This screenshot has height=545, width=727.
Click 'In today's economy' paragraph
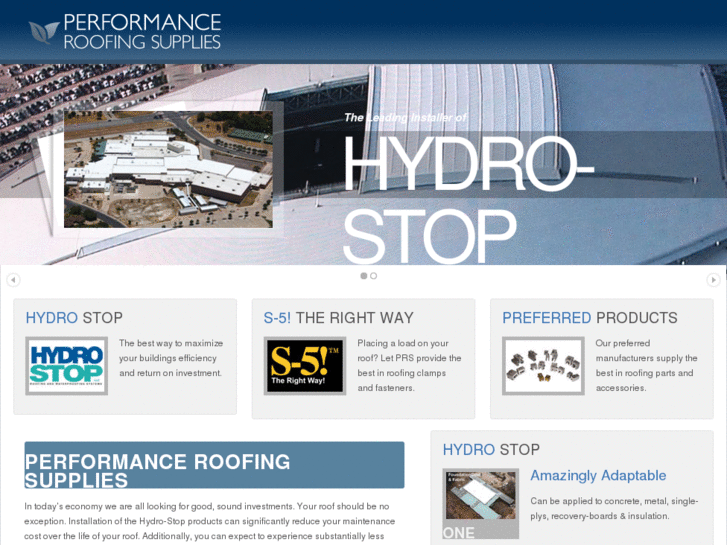tap(210, 521)
